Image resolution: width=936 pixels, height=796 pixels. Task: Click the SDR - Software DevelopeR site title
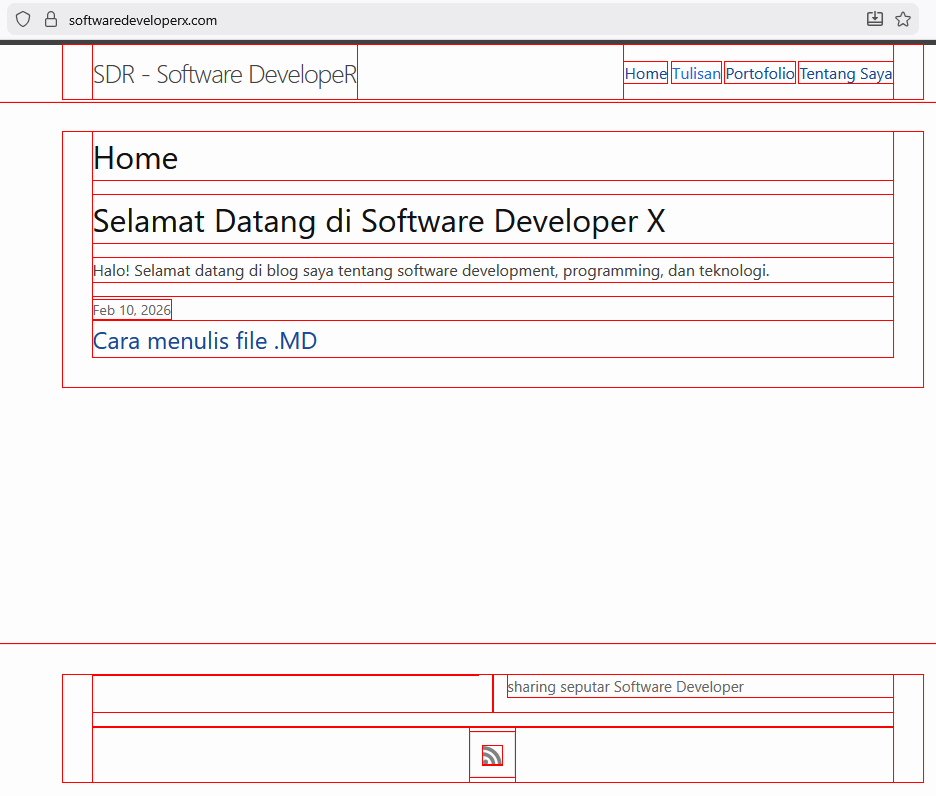pos(225,74)
